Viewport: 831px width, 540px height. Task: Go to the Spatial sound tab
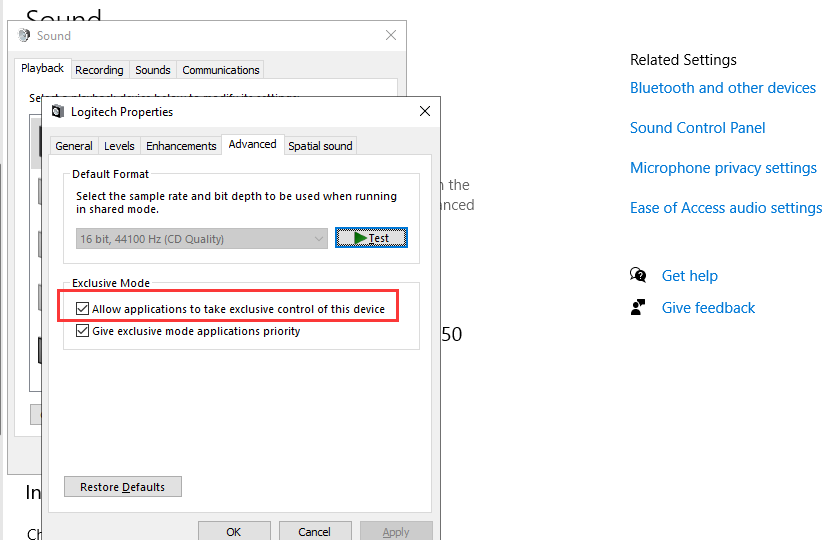click(320, 146)
